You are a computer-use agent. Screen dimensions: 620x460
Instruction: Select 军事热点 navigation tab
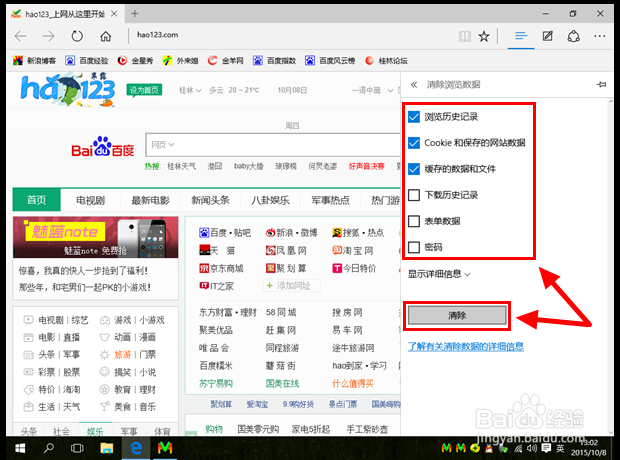pos(331,201)
